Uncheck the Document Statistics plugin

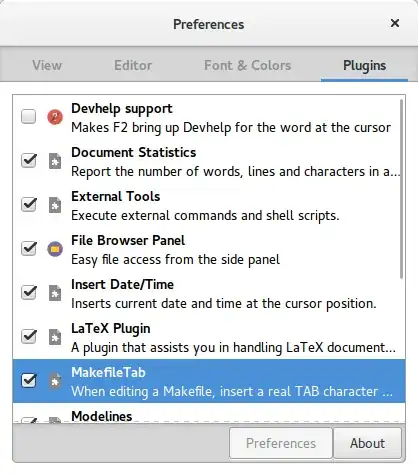coord(29,161)
